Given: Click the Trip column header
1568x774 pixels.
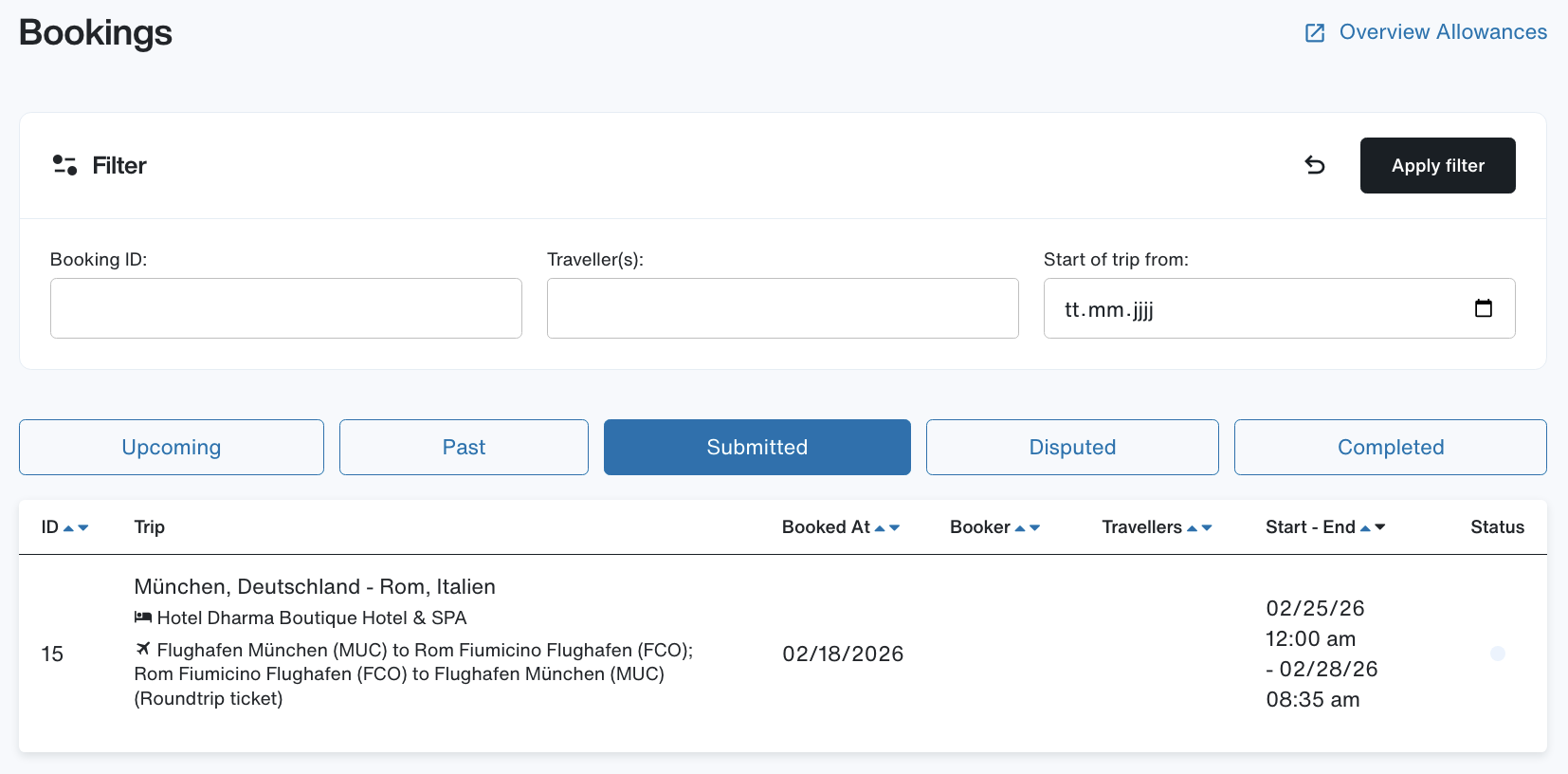Looking at the screenshot, I should click(149, 527).
